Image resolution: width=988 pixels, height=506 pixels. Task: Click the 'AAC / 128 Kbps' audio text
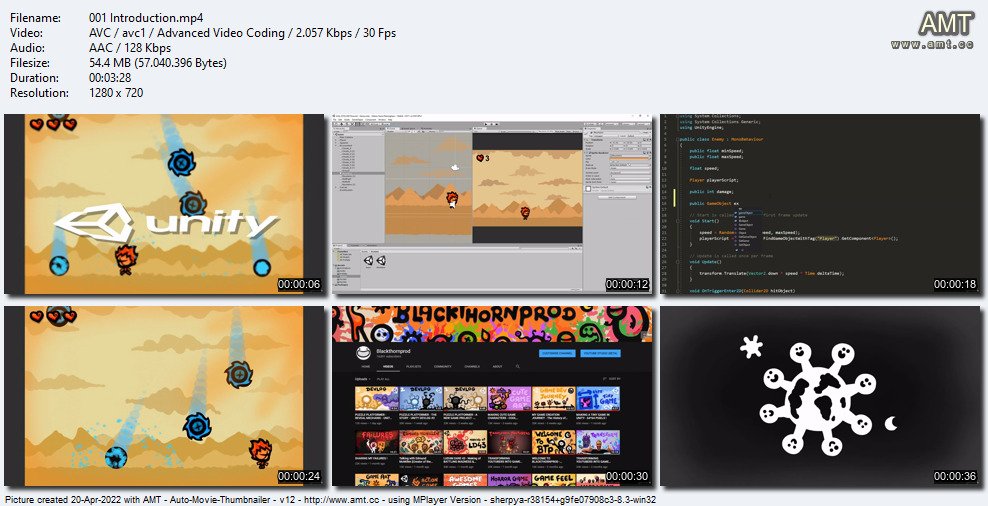tap(130, 48)
